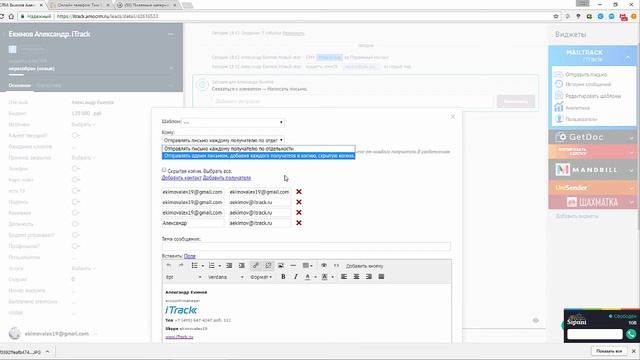Insert a bulleted list
Screen dimensions: 640x360
click(x=195, y=266)
